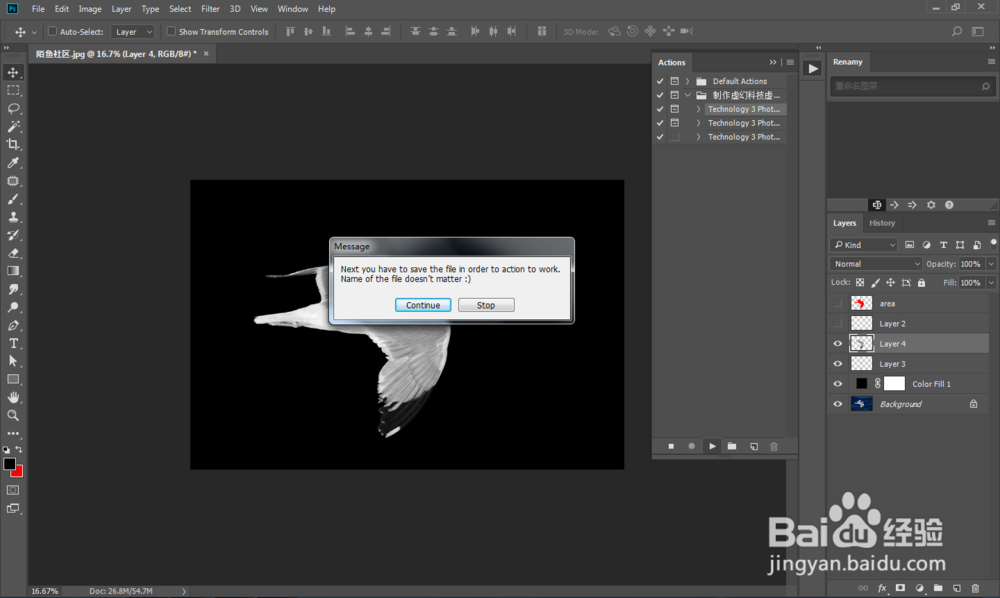Stop action playback in Actions panel
This screenshot has height=598, width=1000.
[671, 446]
